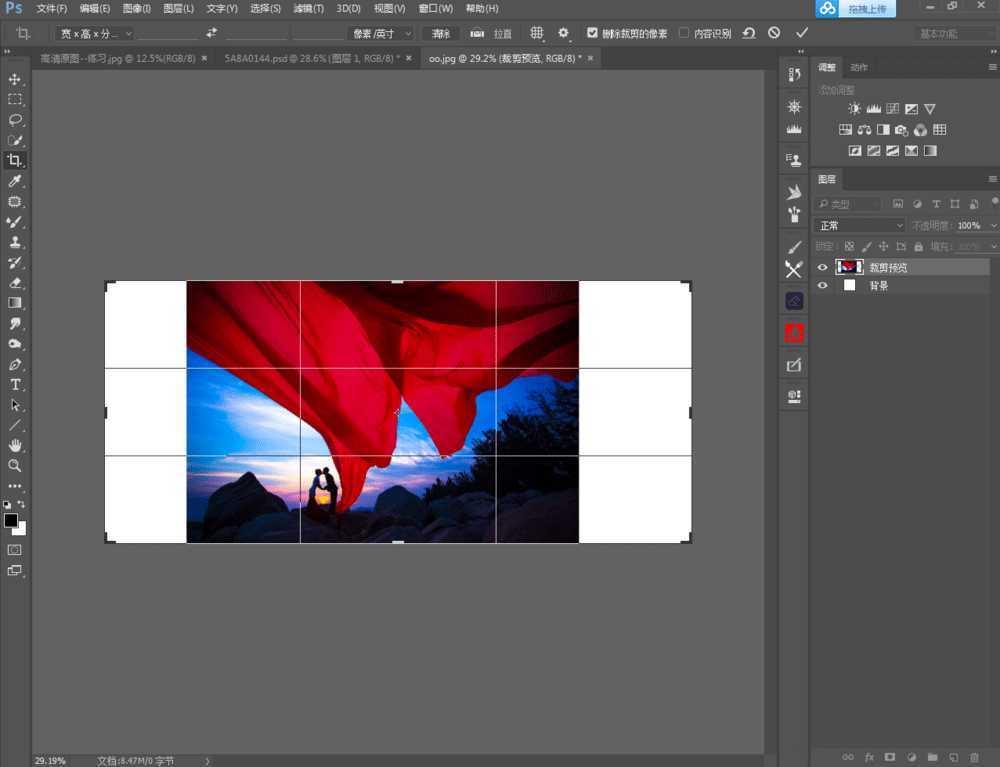Commit the crop with the checkmark button

click(801, 32)
